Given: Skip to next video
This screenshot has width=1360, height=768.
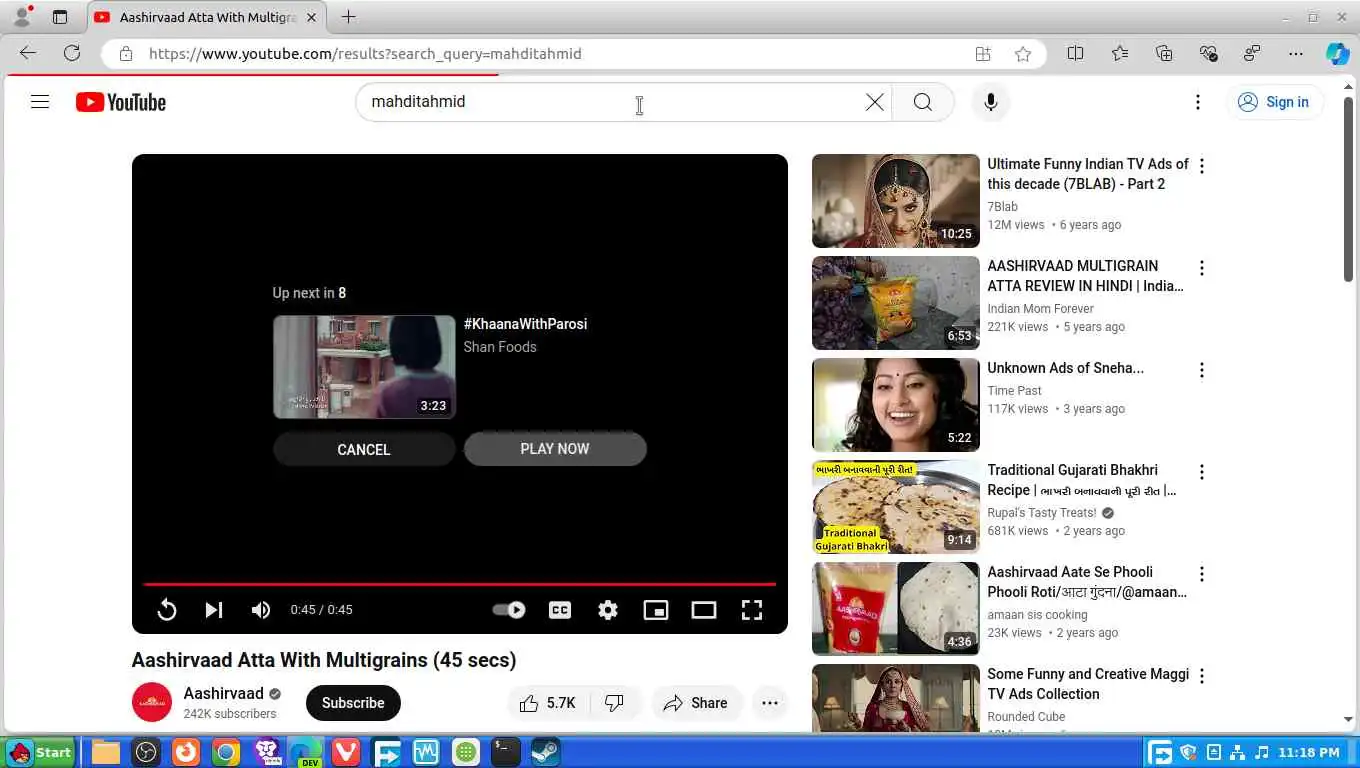Looking at the screenshot, I should tap(214, 610).
